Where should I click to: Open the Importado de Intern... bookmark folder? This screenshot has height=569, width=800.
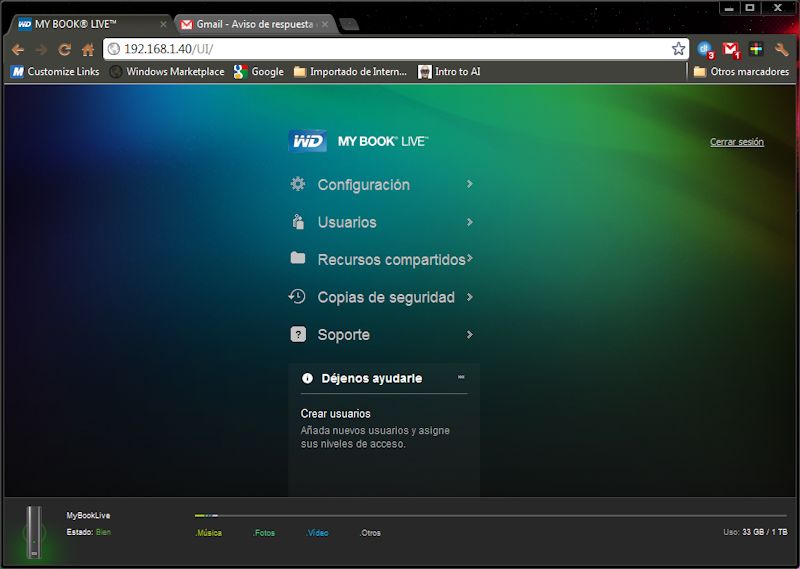[x=351, y=71]
